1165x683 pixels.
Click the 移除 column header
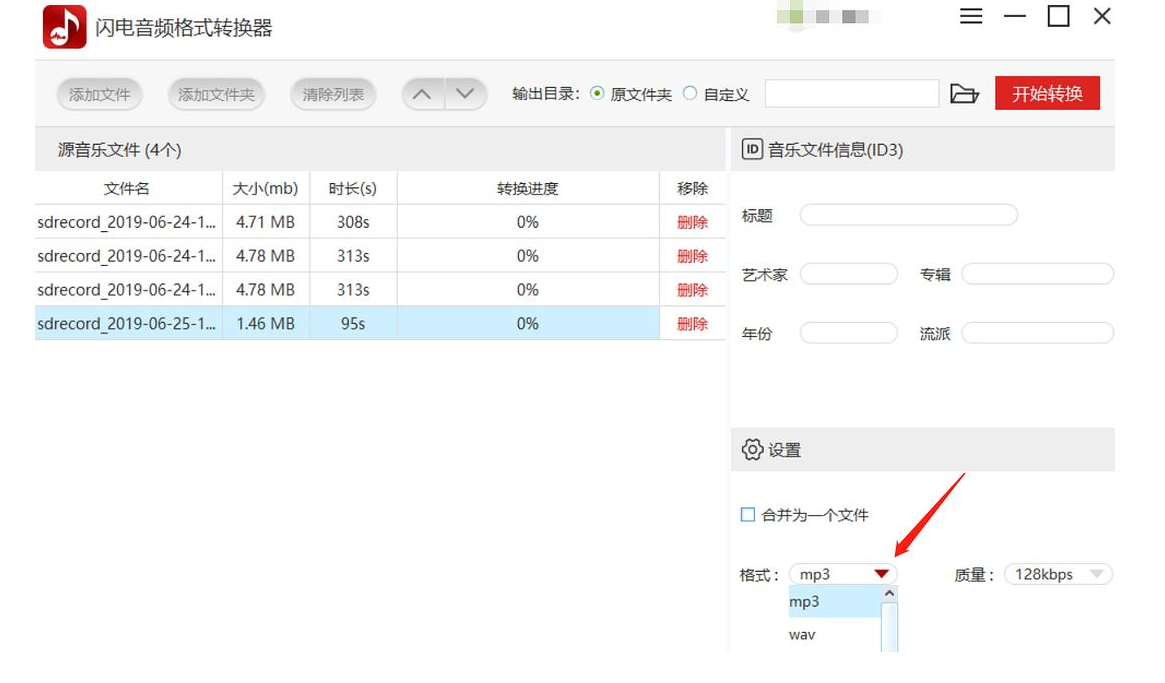pyautogui.click(x=692, y=189)
